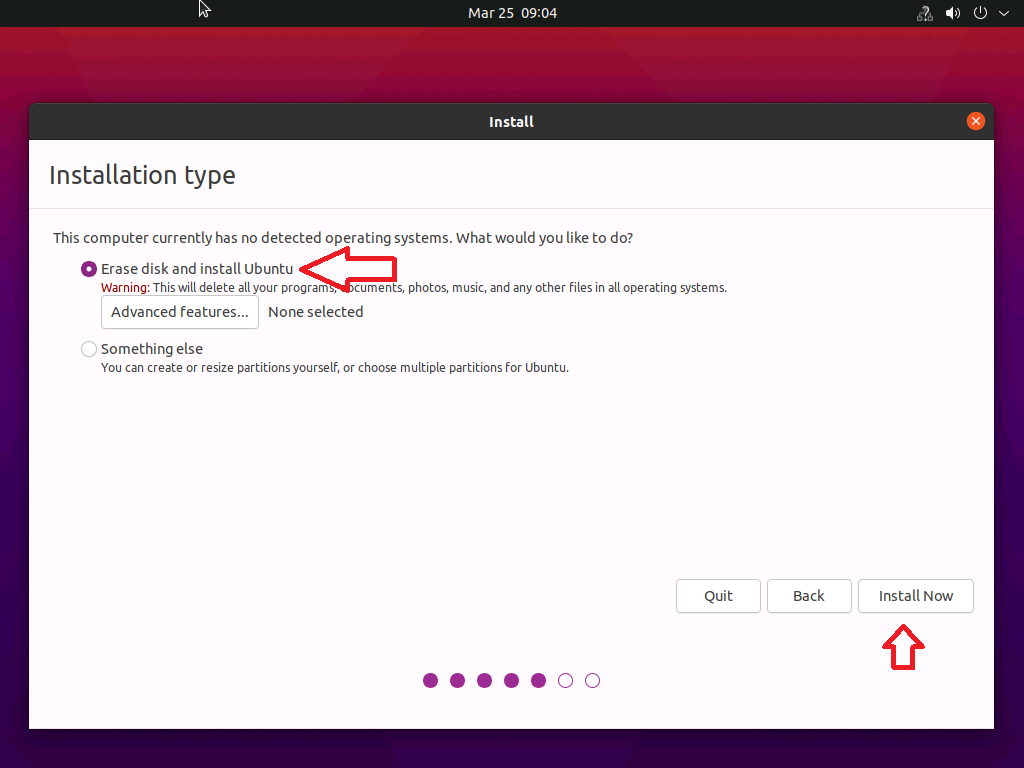1024x768 pixels.
Task: Select the Erase disk radio button
Action: point(89,269)
